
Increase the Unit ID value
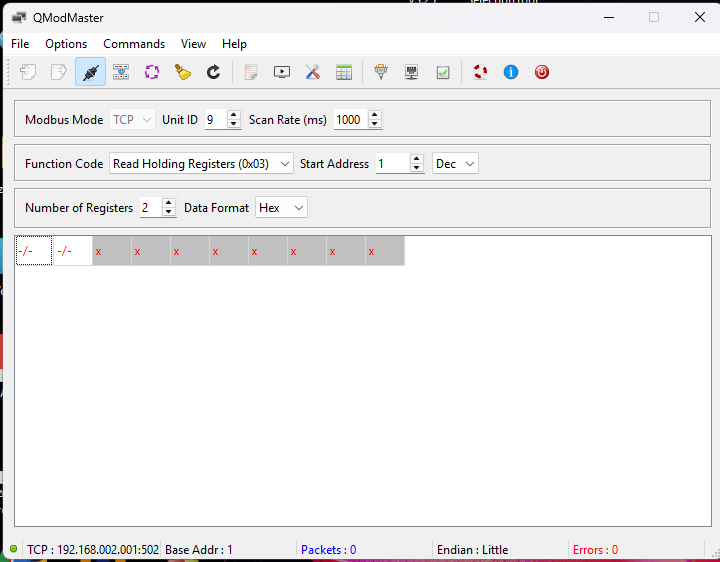[x=234, y=115]
